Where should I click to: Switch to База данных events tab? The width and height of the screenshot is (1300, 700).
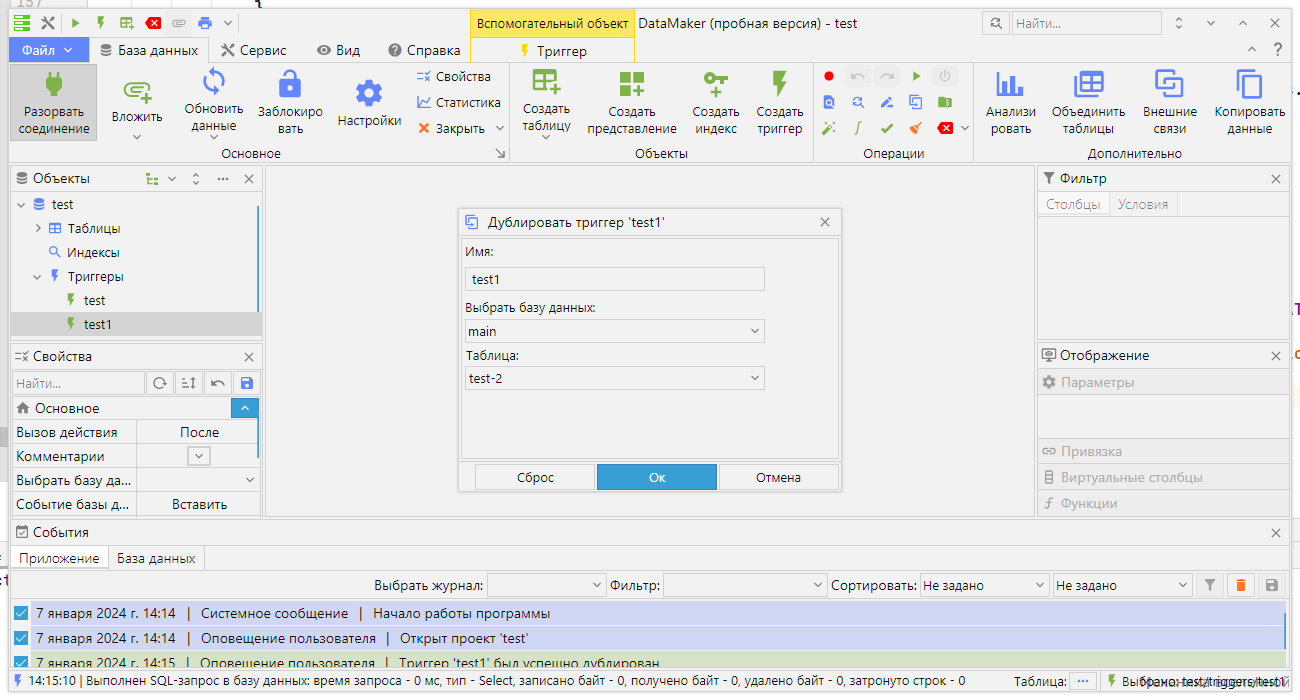[x=156, y=558]
